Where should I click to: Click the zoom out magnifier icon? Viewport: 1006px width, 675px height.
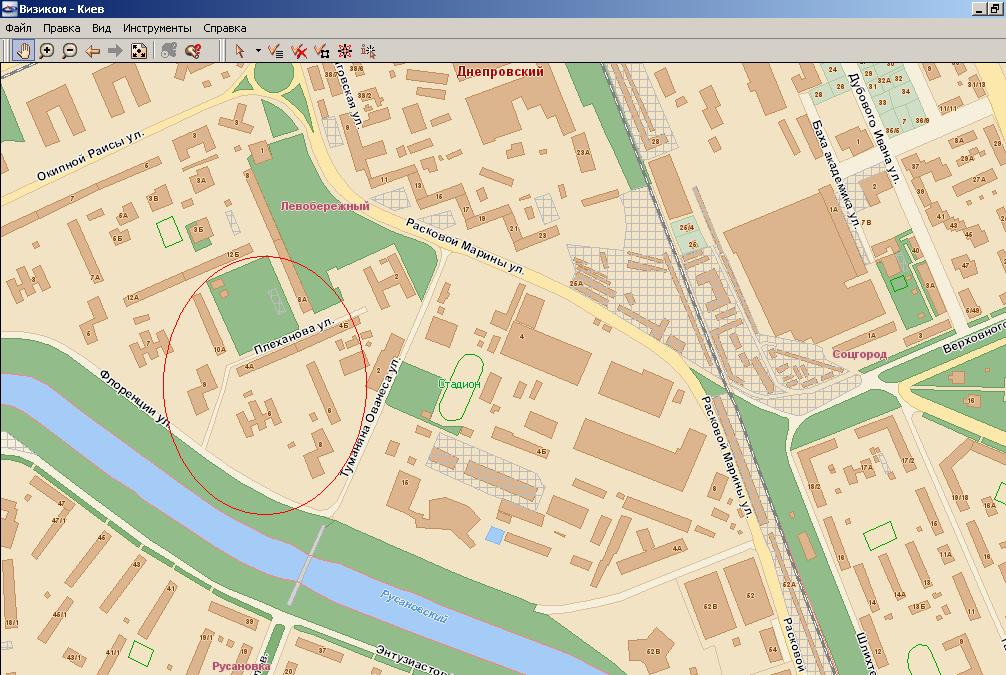69,50
